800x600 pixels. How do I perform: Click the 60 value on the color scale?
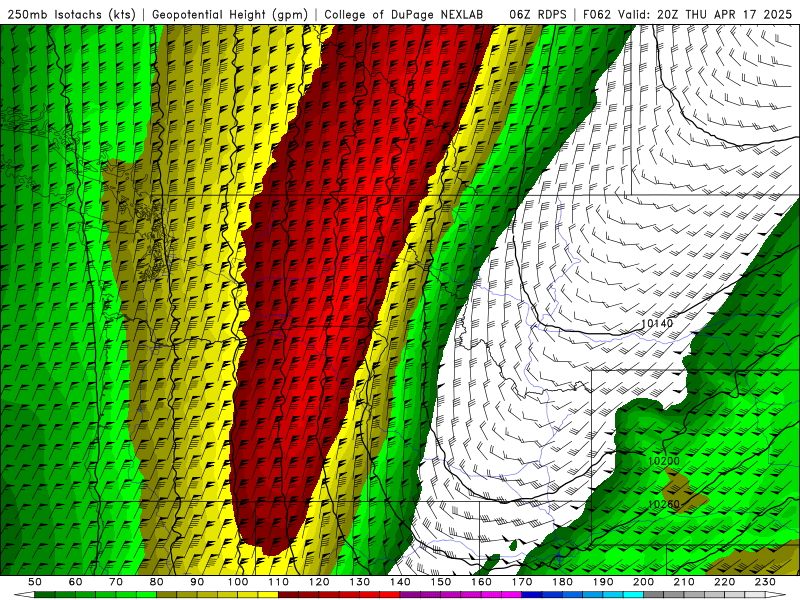[x=75, y=582]
